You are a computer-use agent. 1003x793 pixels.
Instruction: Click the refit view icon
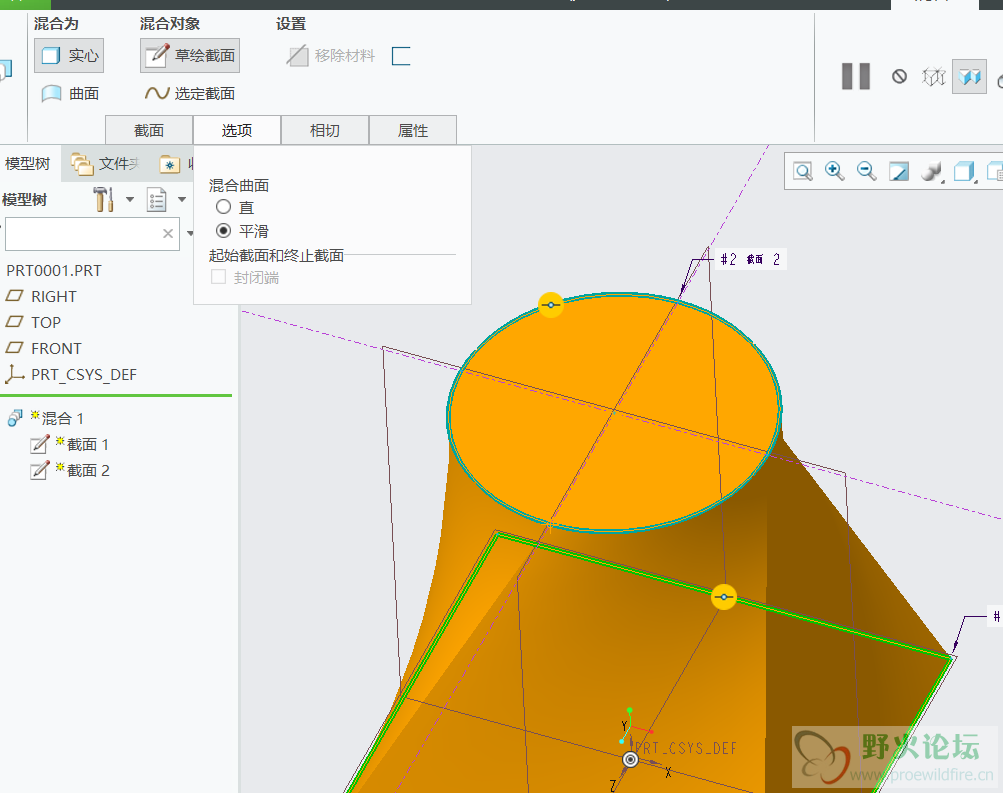pyautogui.click(x=803, y=171)
